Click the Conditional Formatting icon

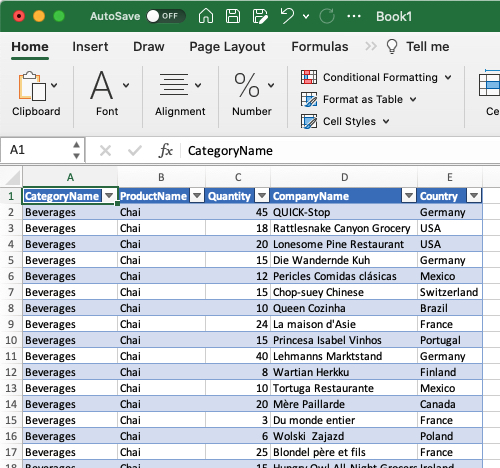click(309, 77)
